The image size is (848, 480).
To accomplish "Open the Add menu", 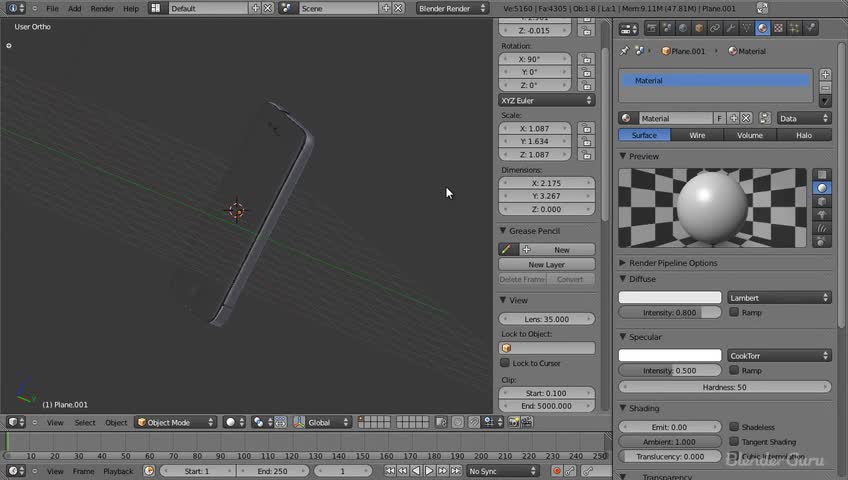I will coord(75,8).
